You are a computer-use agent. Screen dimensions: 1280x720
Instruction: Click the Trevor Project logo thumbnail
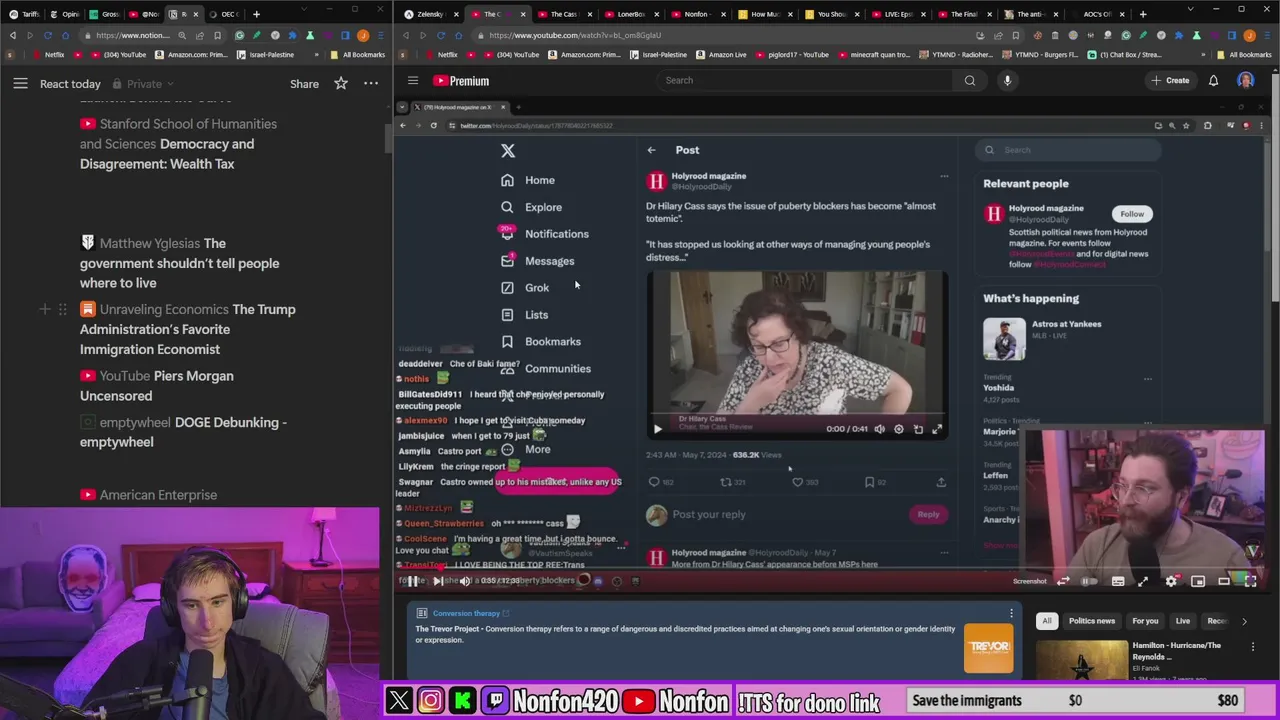point(988,647)
